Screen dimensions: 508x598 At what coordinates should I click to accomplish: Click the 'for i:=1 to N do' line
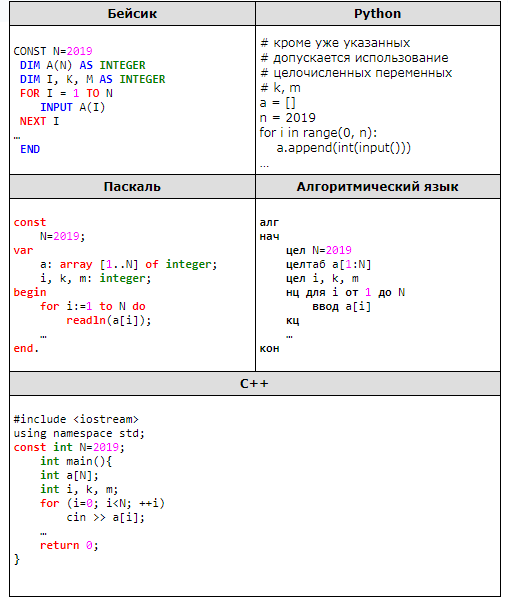93,307
